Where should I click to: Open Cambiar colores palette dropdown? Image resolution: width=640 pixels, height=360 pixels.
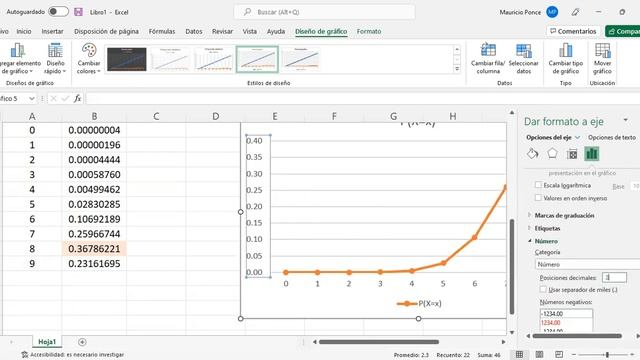point(89,59)
